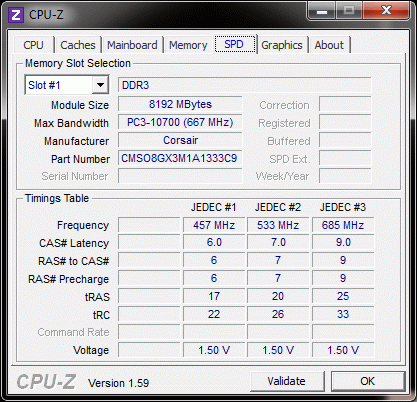Click JEDEC #2 RAS# Precharge value 7
Screen dimensions: 417x402
278,278
